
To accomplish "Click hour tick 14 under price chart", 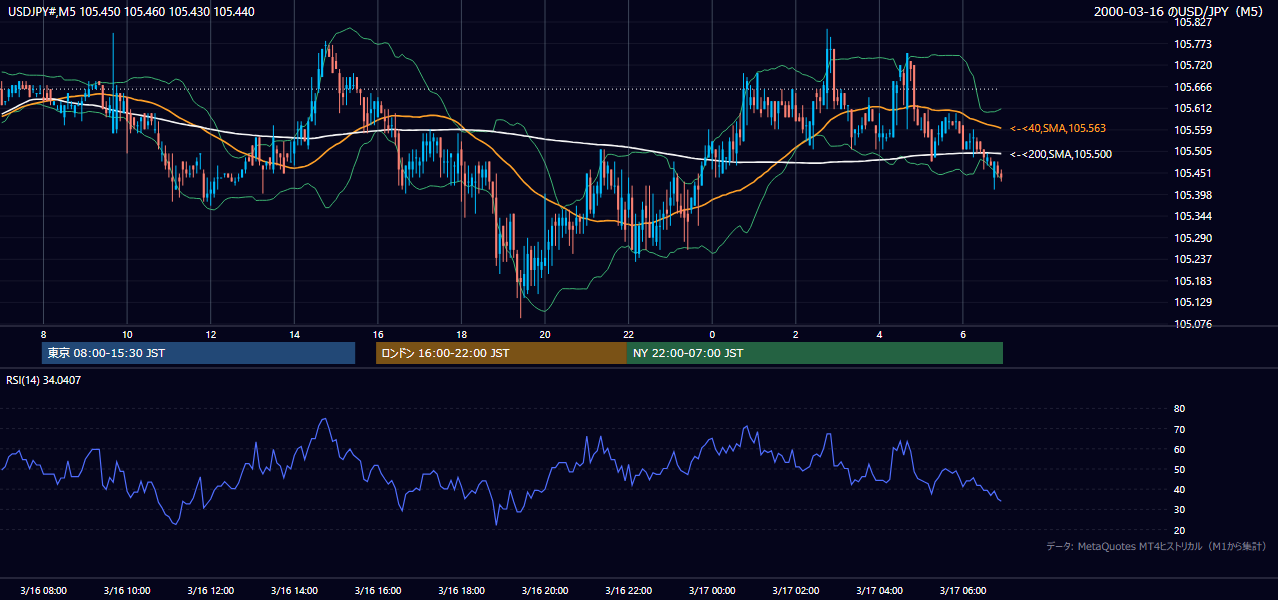I will pos(294,333).
